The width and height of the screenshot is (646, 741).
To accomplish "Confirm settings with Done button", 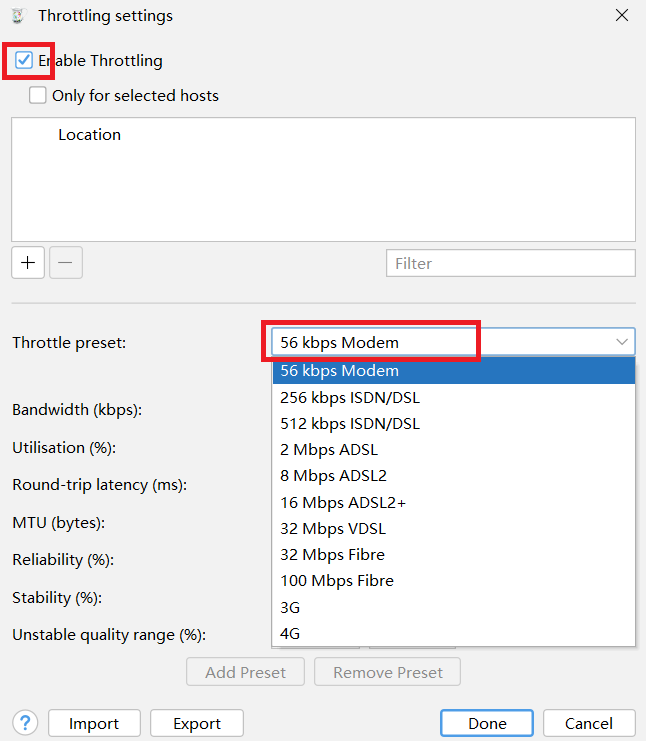I will pos(487,723).
